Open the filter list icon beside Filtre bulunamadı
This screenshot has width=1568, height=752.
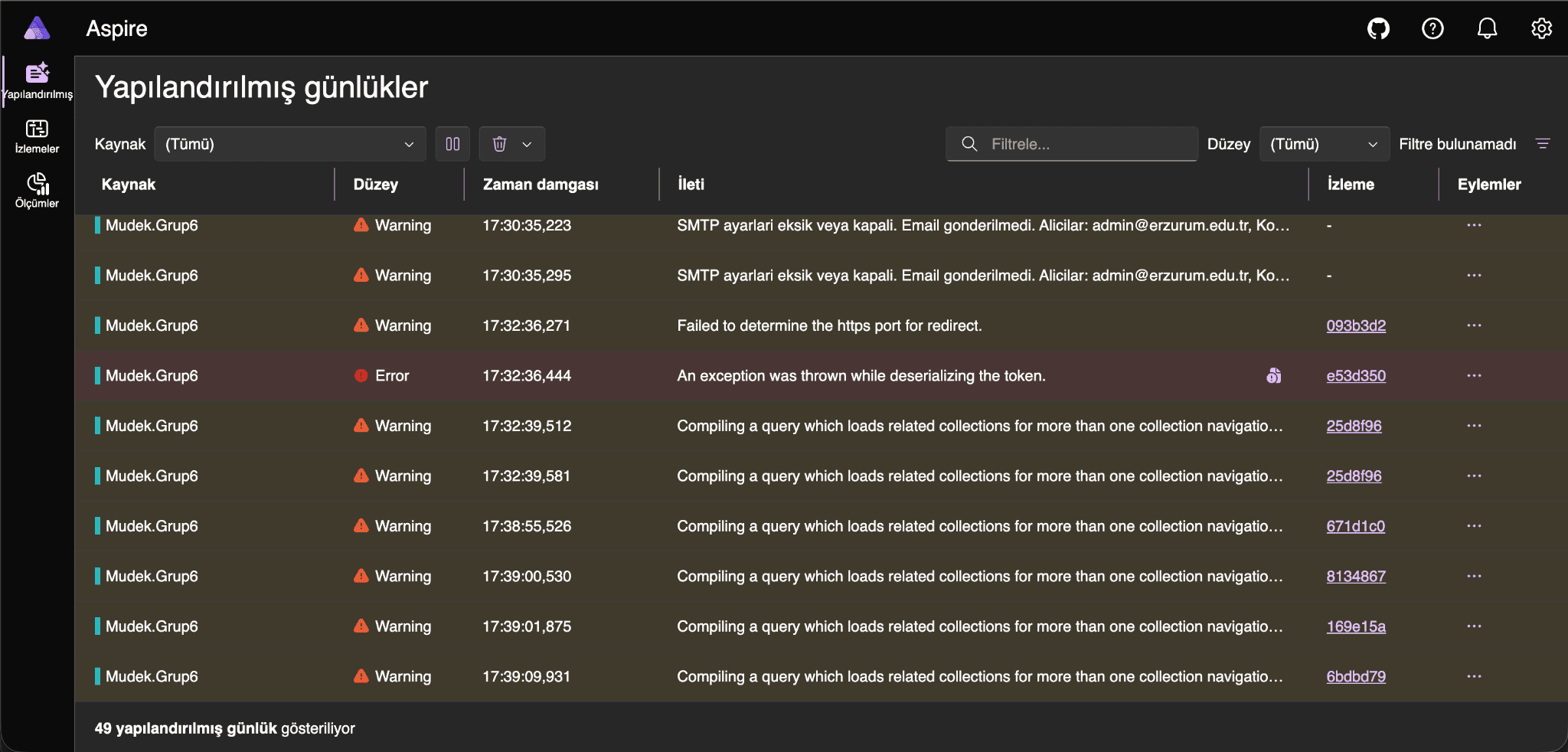1543,144
